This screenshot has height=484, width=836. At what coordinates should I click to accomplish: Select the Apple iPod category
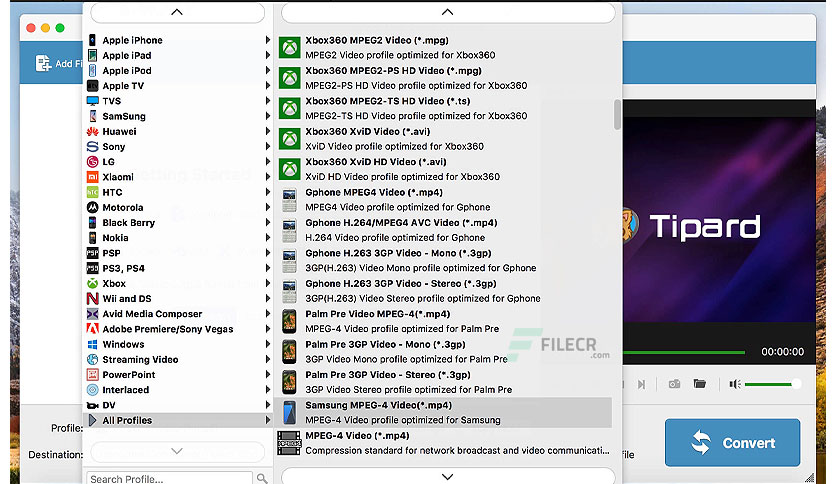(179, 70)
